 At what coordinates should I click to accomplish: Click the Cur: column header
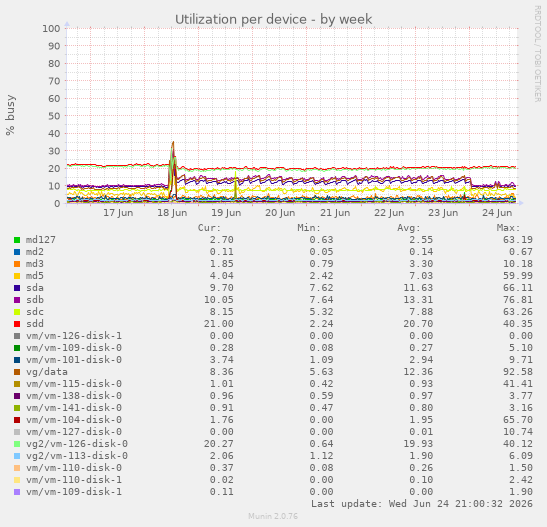209,228
